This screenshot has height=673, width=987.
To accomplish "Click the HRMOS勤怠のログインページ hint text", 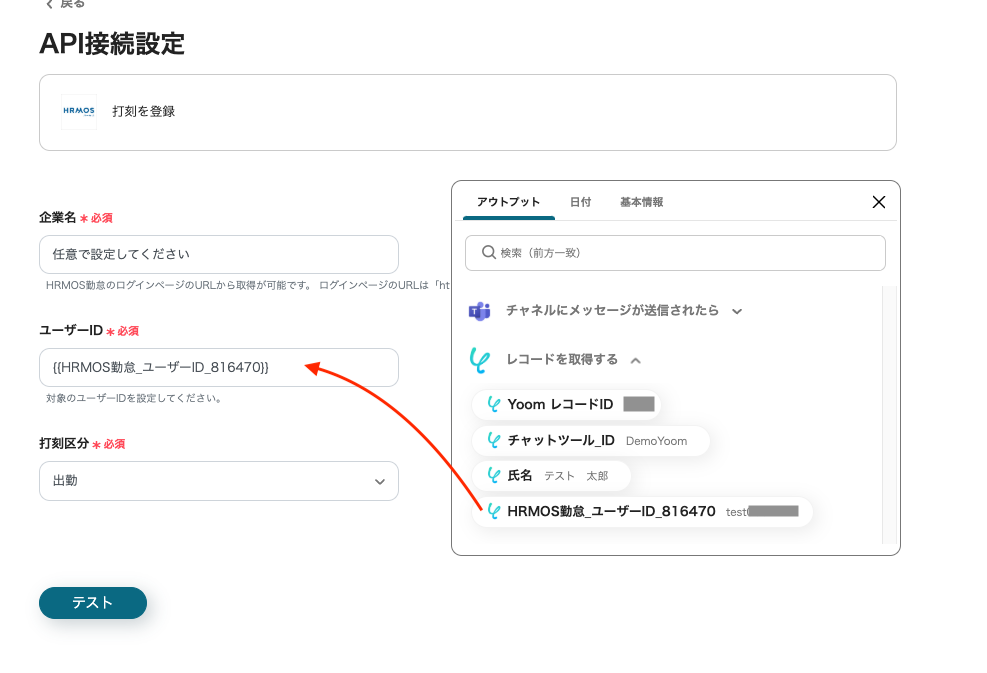I will [247, 285].
